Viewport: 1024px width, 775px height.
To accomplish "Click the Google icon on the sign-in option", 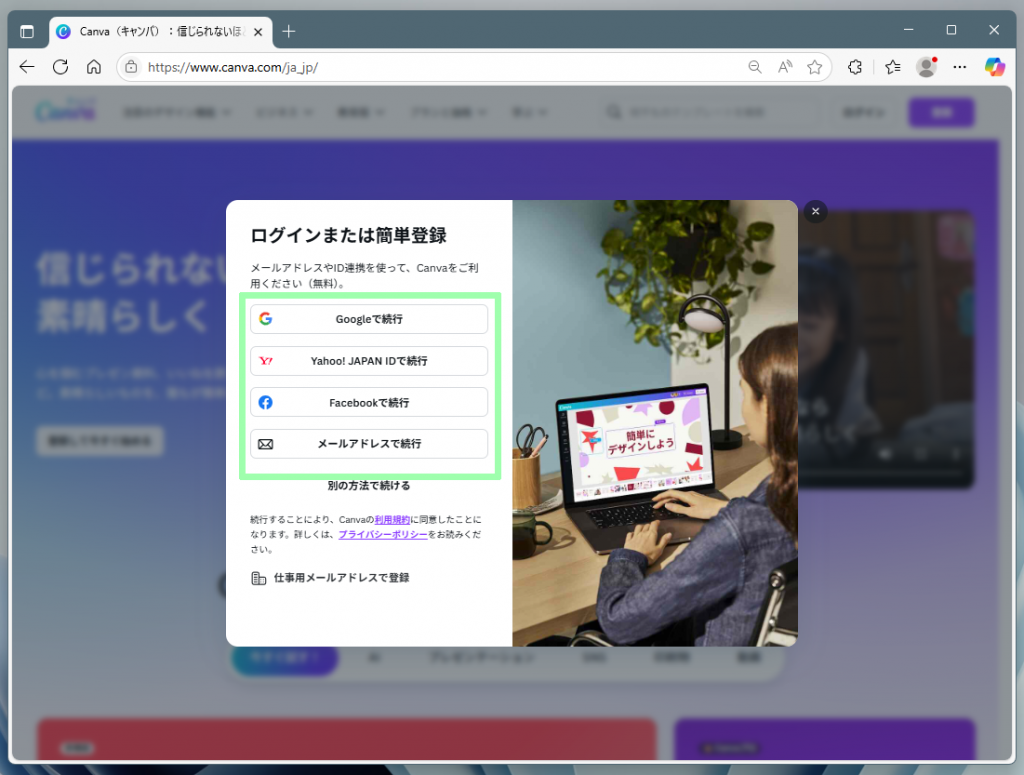I will click(266, 319).
